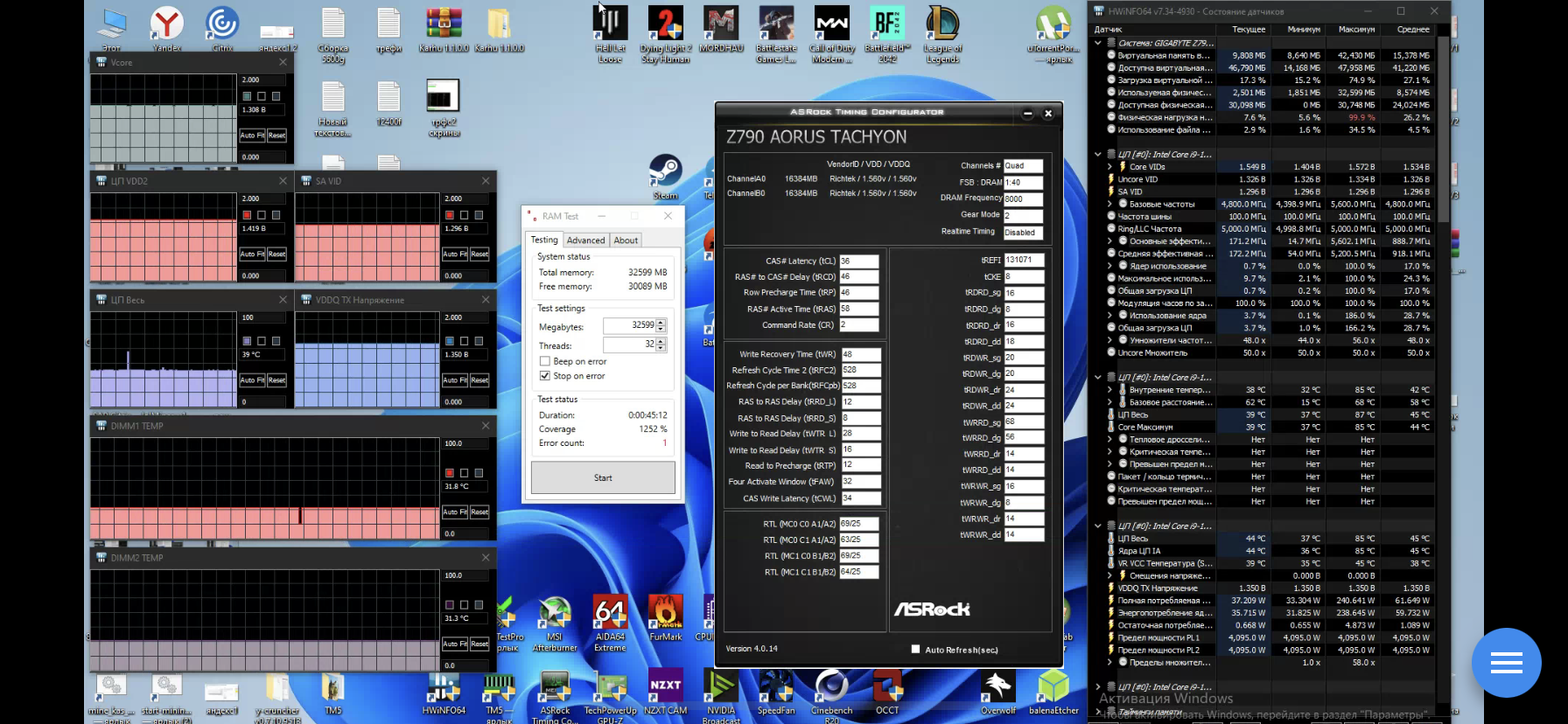Image resolution: width=1568 pixels, height=724 pixels.
Task: Tick the Auto Refresh(sec) checkbox in Timing Configurator
Action: click(915, 650)
